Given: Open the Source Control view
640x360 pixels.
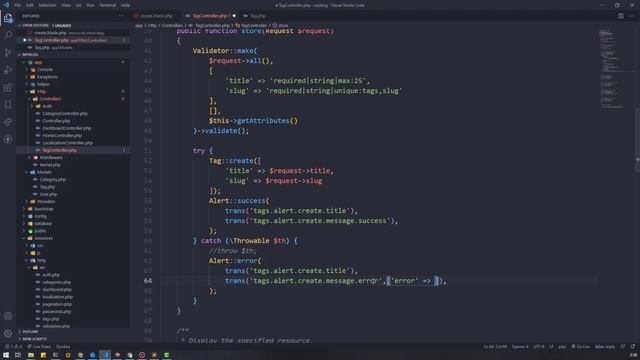Looking at the screenshot, I should click(x=8, y=52).
